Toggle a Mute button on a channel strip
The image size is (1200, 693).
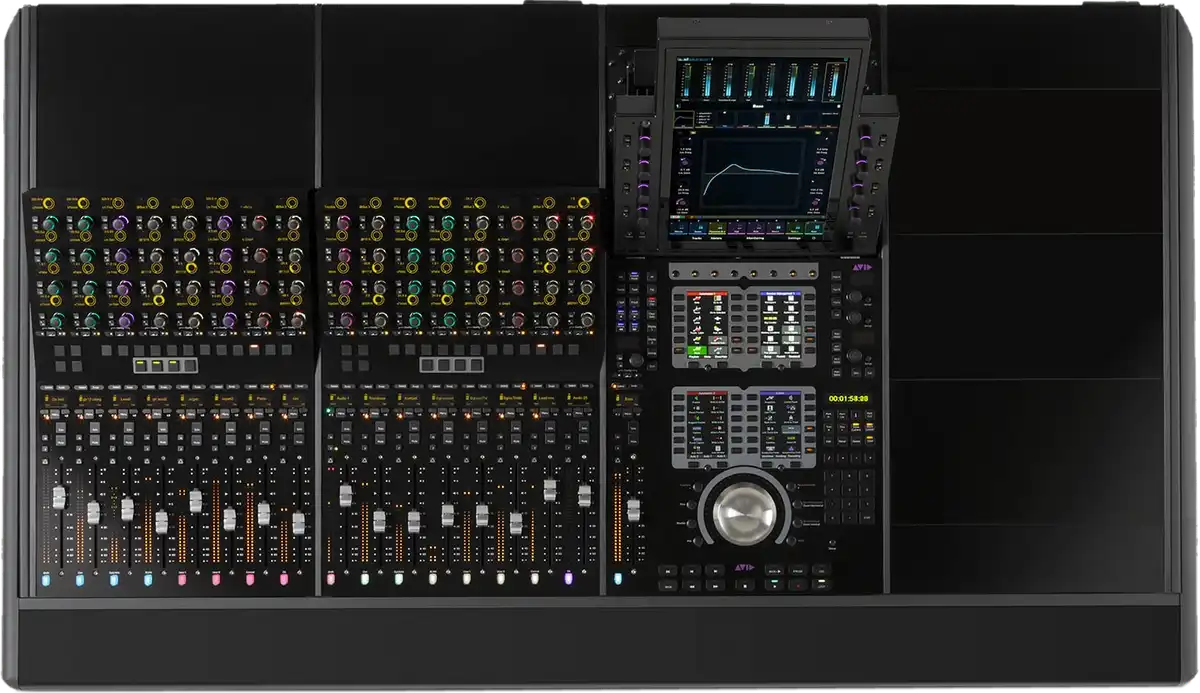coord(61,442)
